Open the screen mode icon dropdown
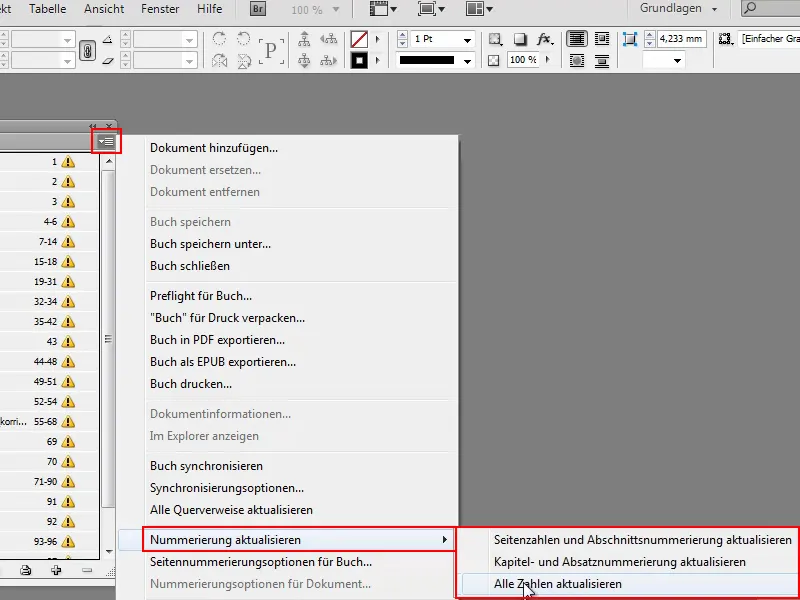Image resolution: width=800 pixels, height=600 pixels. pyautogui.click(x=431, y=9)
